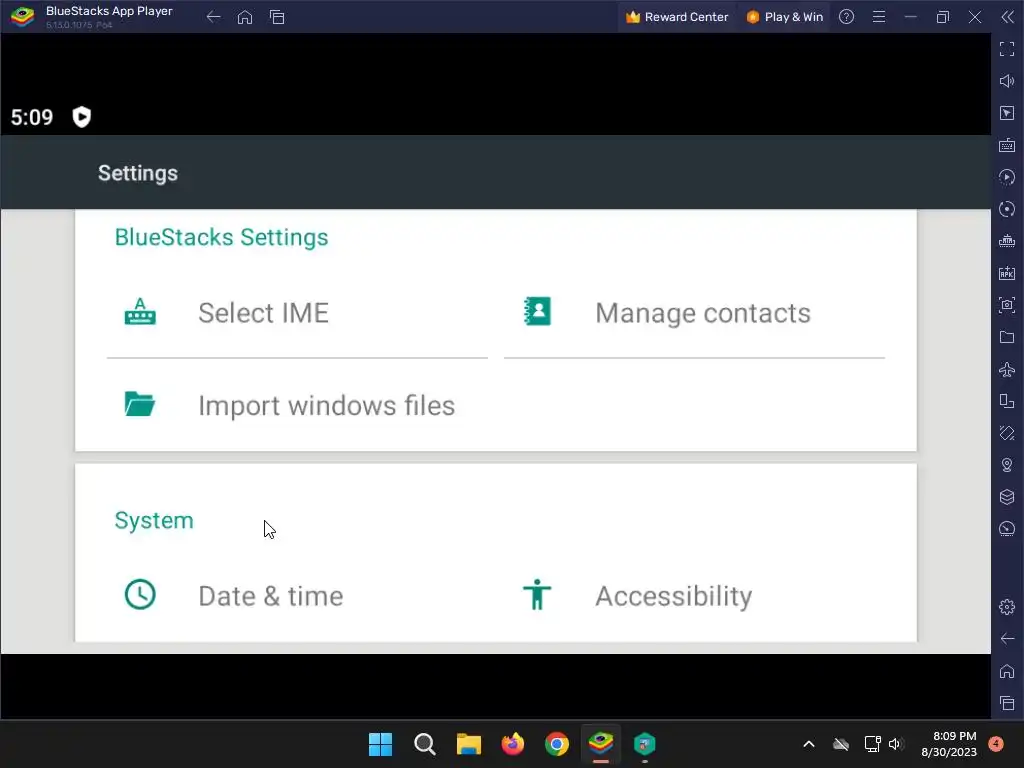The image size is (1024, 768).
Task: Open the taskbar date and time
Action: [949, 744]
